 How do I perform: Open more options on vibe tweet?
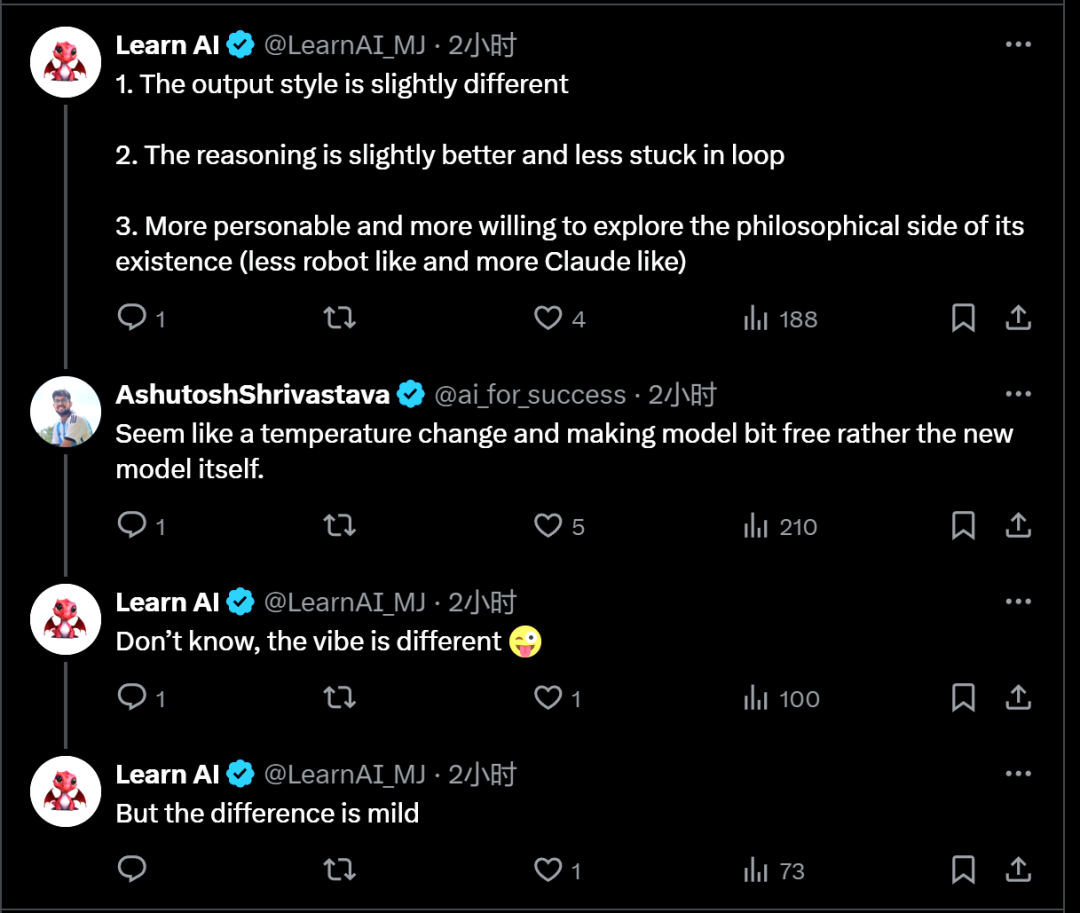(1018, 601)
